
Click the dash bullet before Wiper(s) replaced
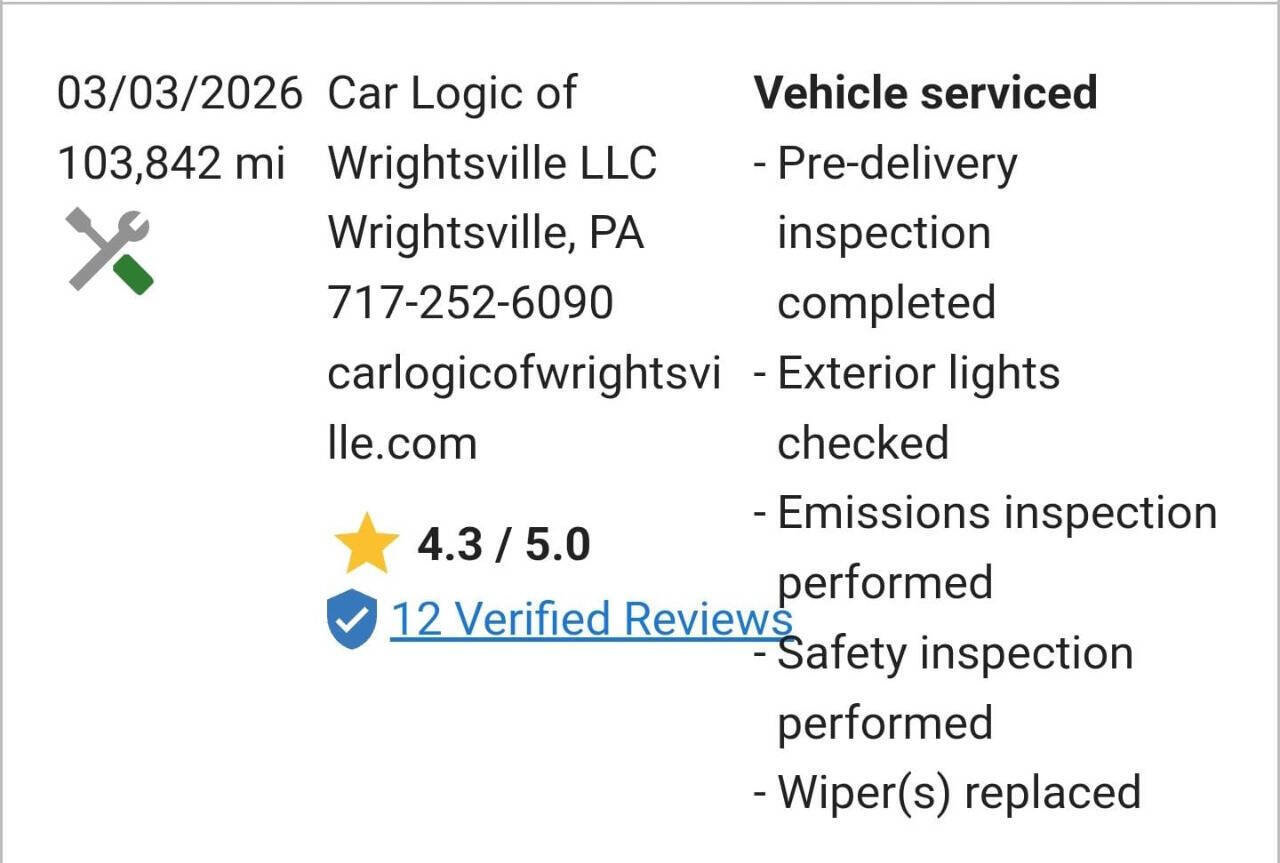coord(761,793)
